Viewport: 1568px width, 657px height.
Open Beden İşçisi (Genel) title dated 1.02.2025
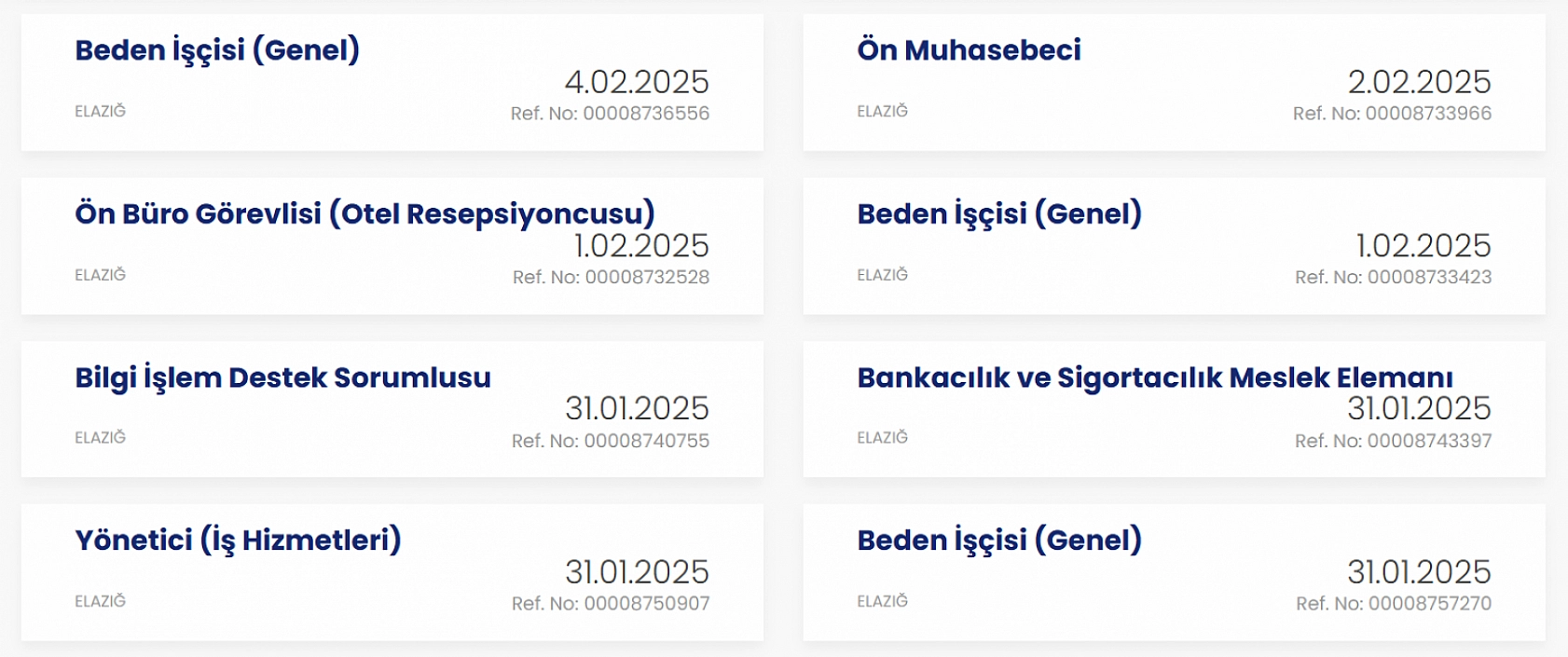click(999, 214)
